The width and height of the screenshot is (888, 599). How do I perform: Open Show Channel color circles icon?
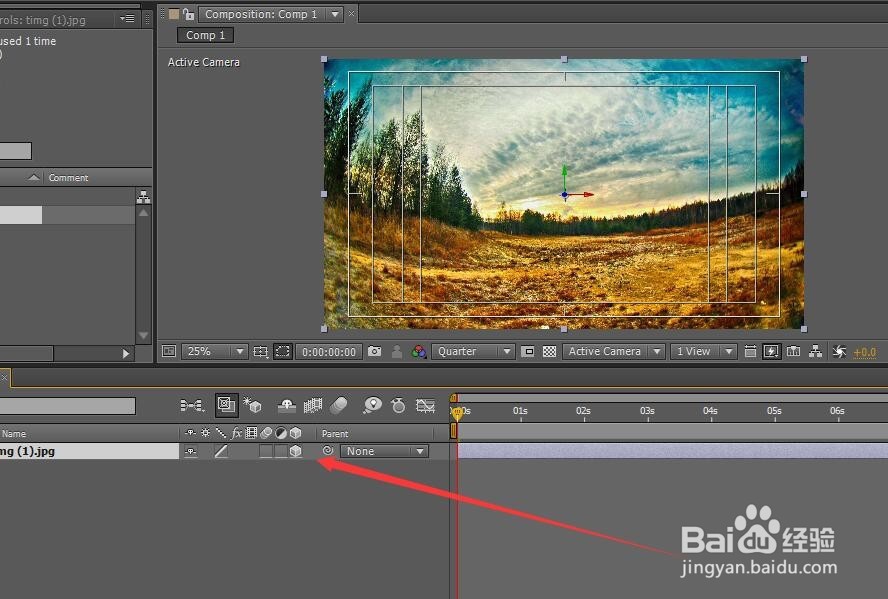tap(419, 352)
